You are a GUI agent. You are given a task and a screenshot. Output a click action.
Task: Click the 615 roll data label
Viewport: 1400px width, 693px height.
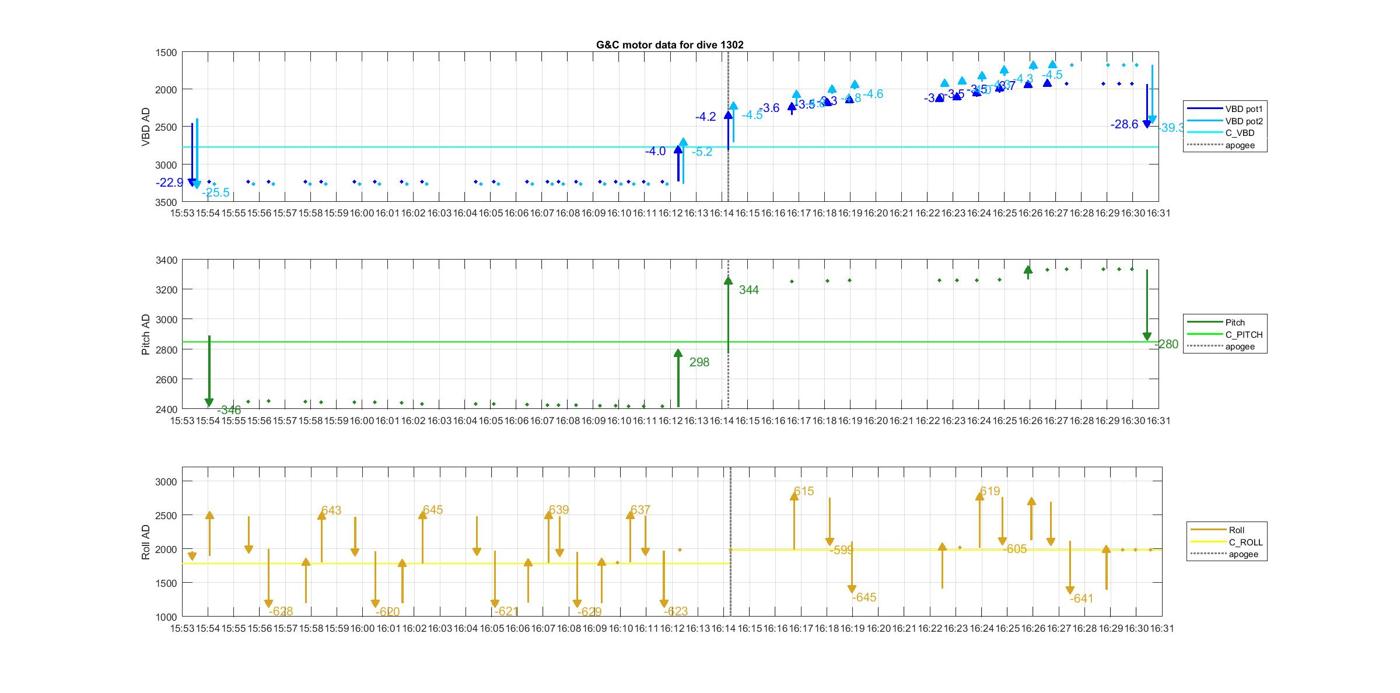804,492
